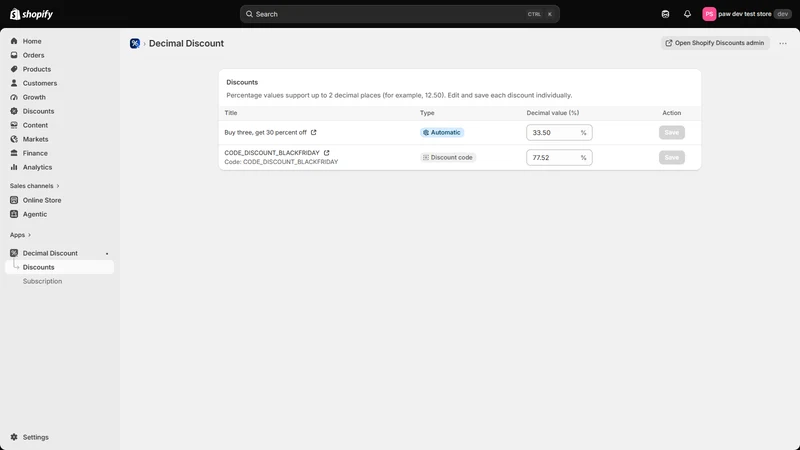Go to Analytics page

point(37,167)
